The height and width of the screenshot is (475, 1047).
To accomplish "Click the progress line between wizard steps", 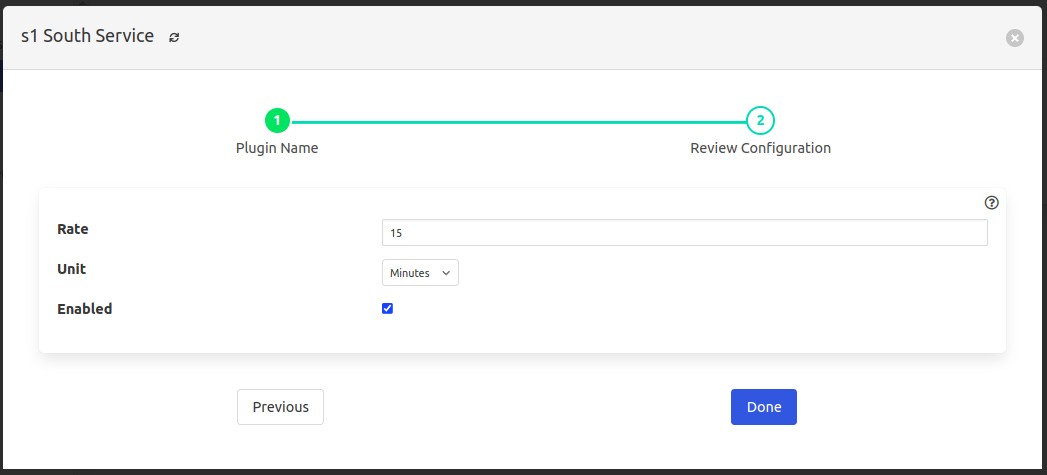I will coord(518,121).
